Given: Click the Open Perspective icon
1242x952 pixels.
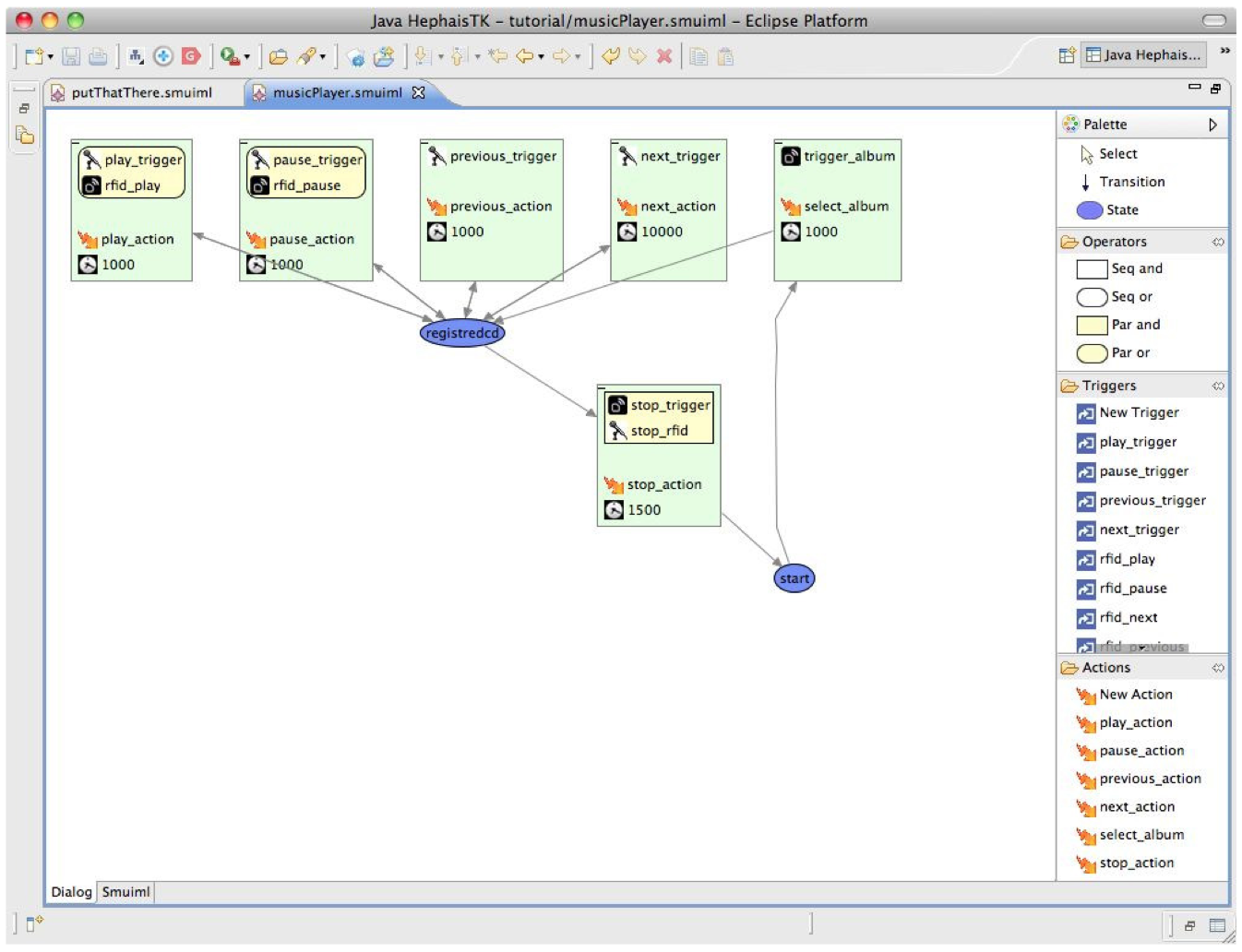Looking at the screenshot, I should click(1067, 55).
